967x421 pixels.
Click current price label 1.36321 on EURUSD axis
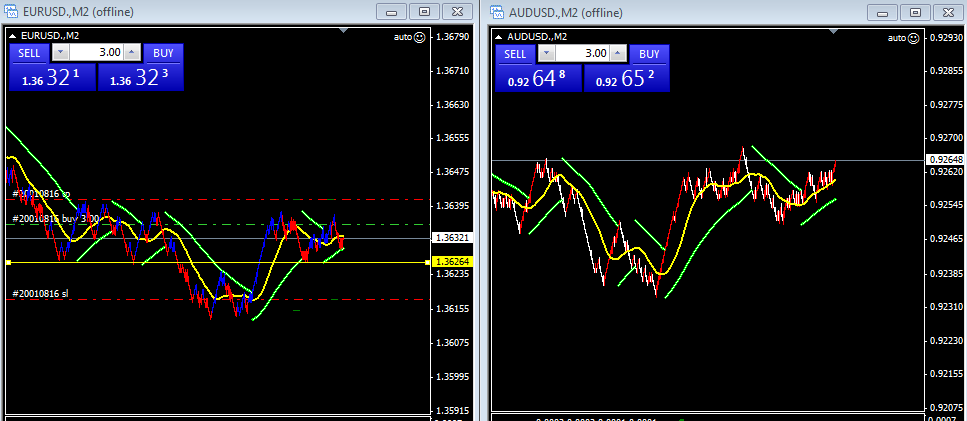(x=452, y=237)
